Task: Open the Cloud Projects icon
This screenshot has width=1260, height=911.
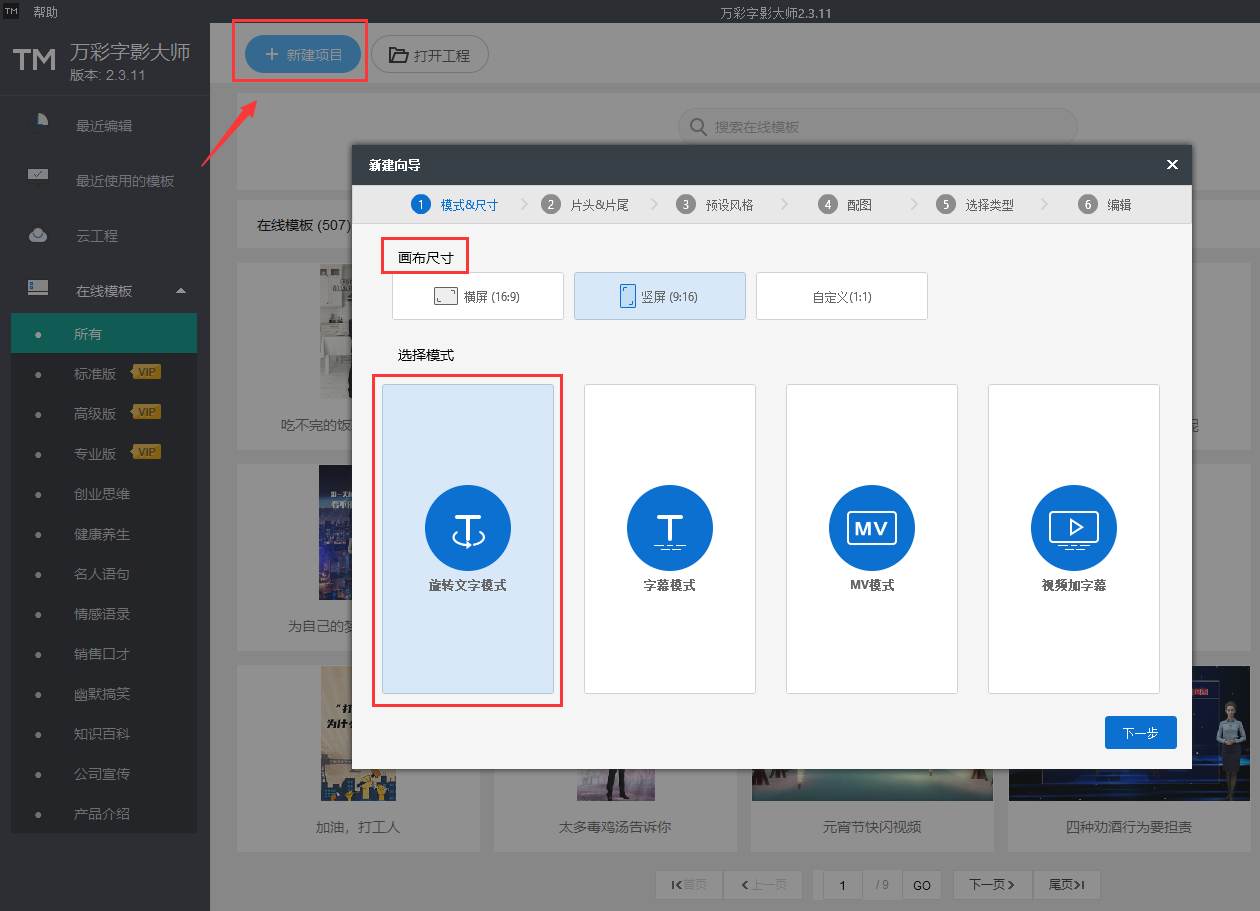Action: point(38,235)
